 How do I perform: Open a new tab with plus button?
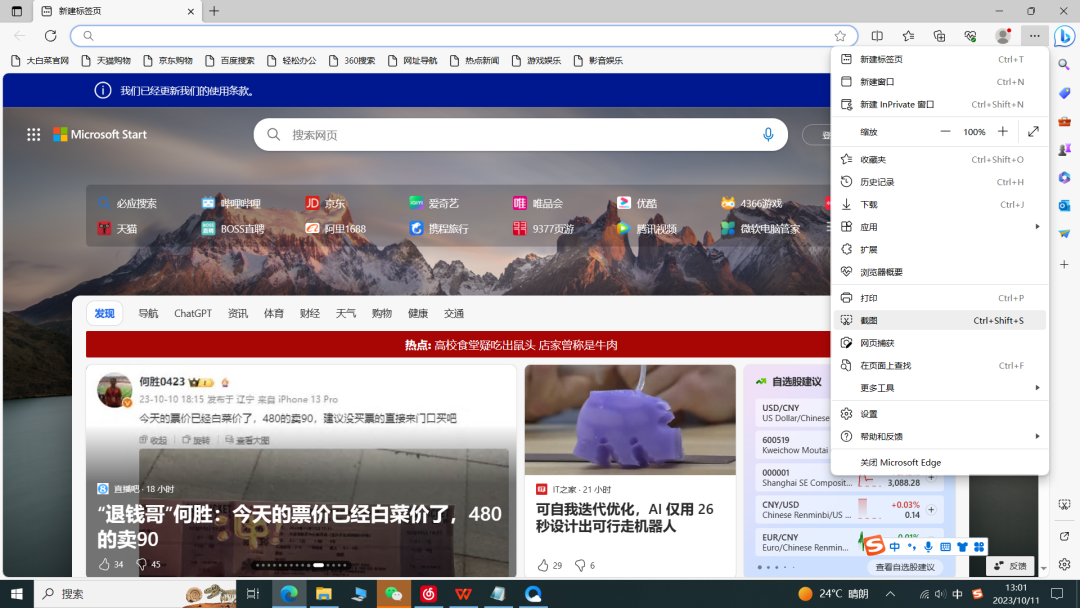click(x=214, y=11)
